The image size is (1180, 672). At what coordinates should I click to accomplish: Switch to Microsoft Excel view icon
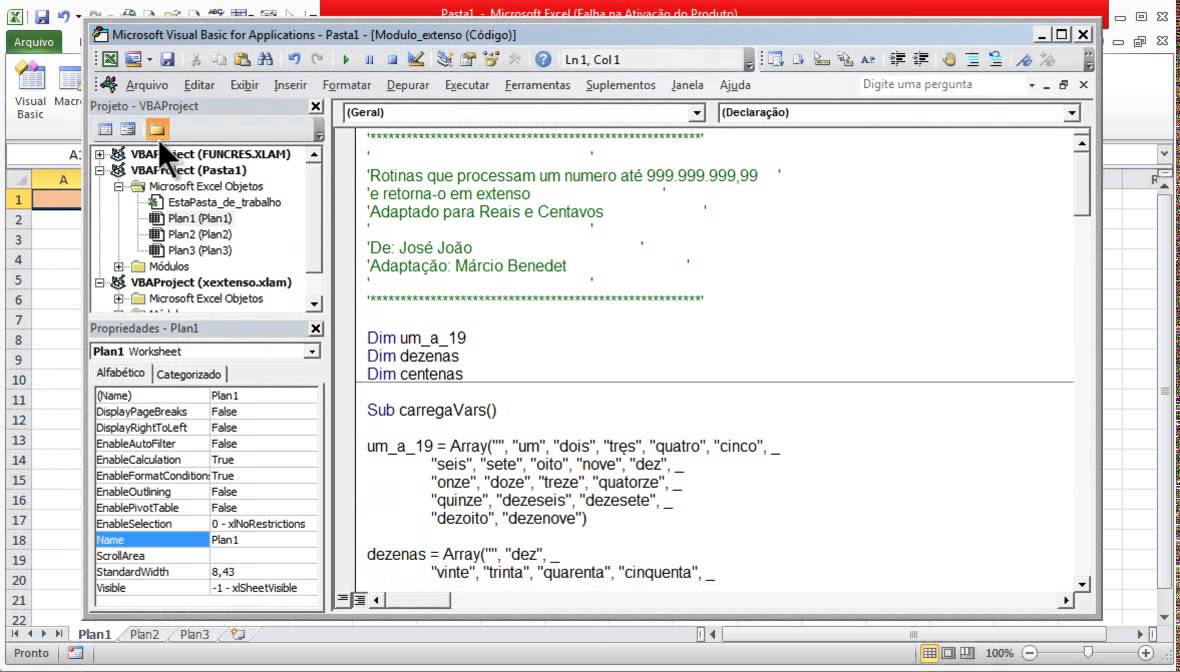(111, 59)
